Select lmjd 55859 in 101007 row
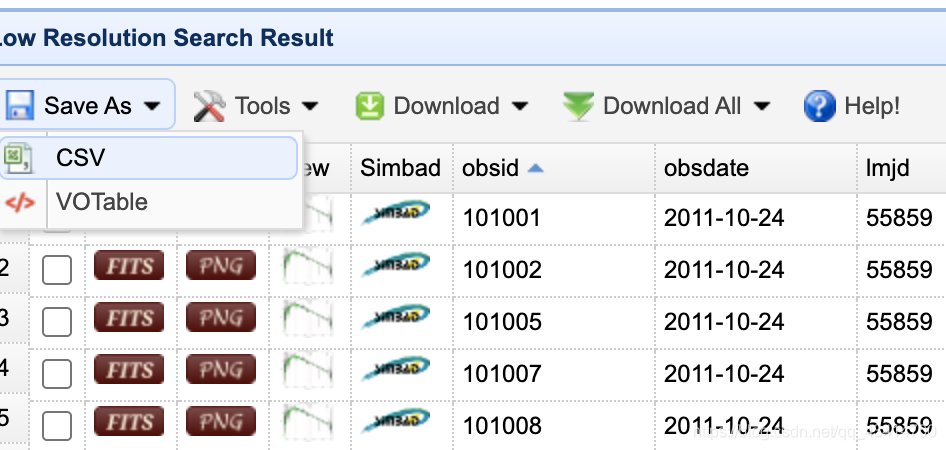946x450 pixels. [899, 373]
